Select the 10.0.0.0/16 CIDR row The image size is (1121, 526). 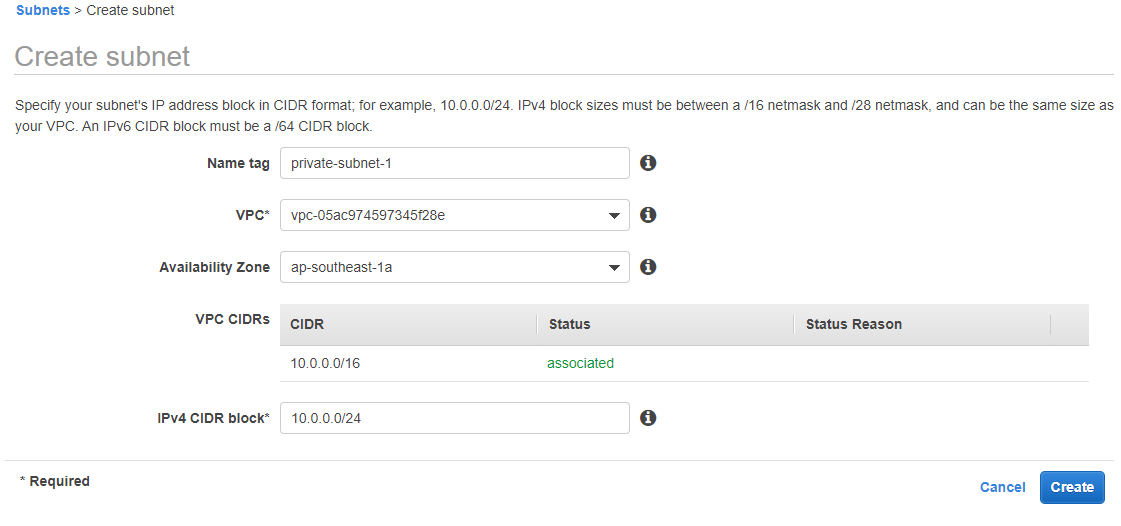(x=684, y=363)
